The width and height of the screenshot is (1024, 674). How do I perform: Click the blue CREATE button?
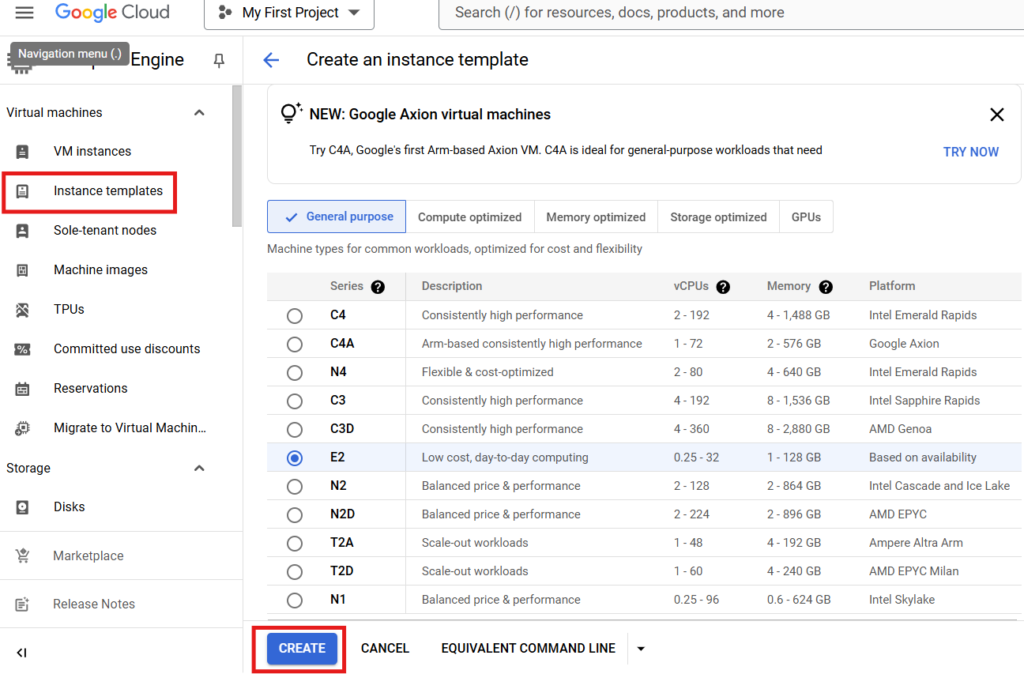pyautogui.click(x=302, y=648)
